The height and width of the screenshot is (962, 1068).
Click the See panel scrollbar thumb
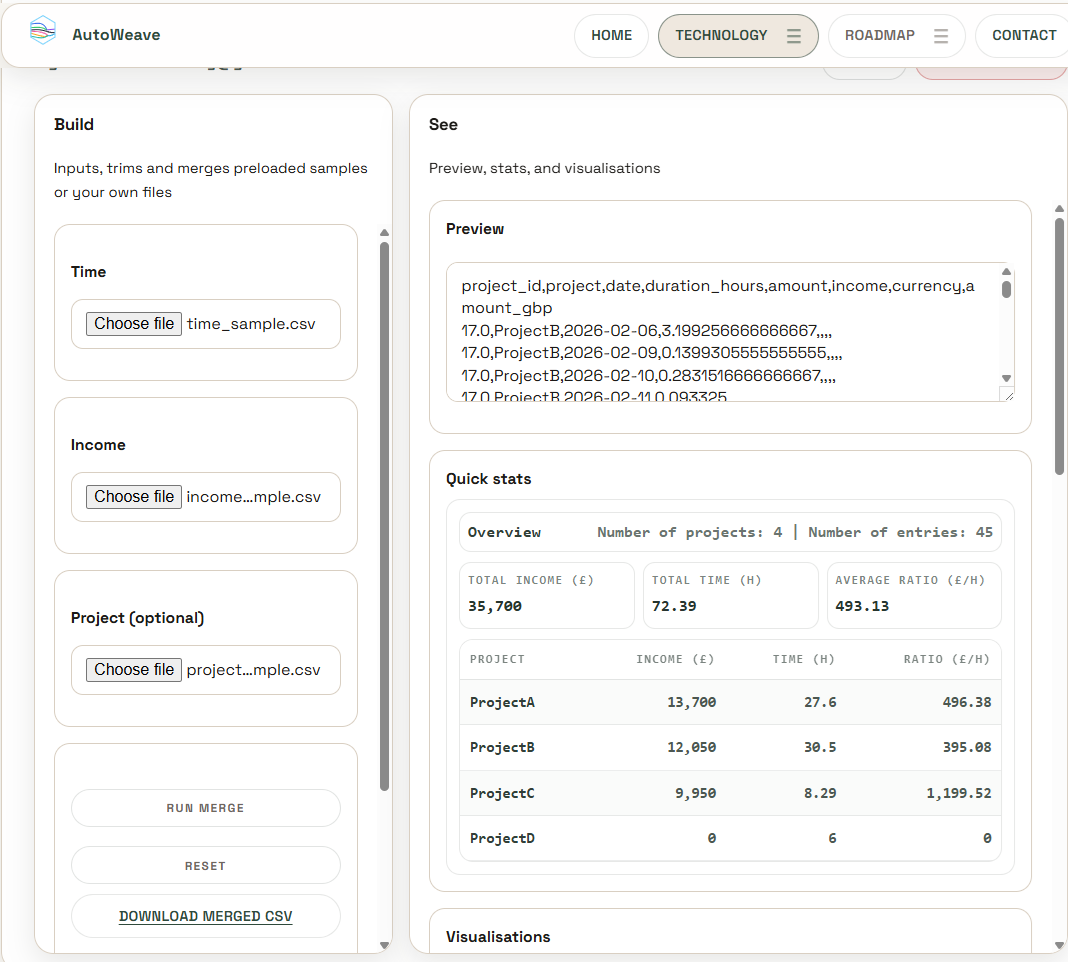(1059, 346)
